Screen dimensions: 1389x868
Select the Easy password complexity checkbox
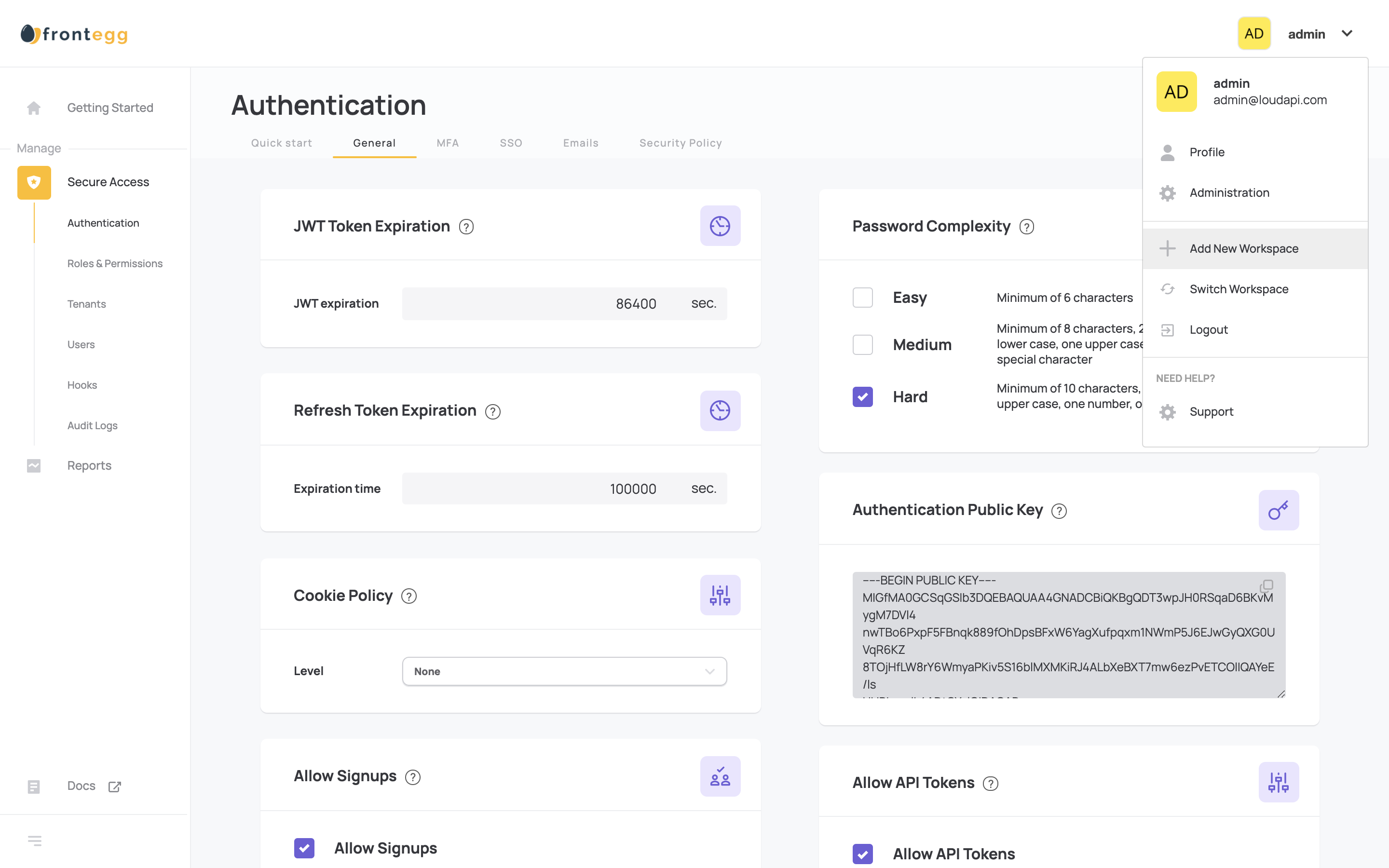click(862, 298)
